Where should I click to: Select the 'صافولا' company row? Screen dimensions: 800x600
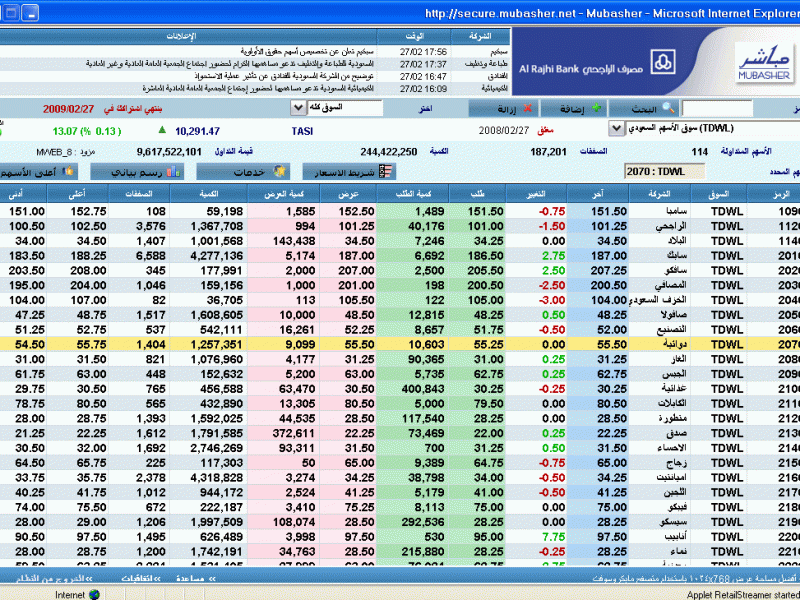400,315
